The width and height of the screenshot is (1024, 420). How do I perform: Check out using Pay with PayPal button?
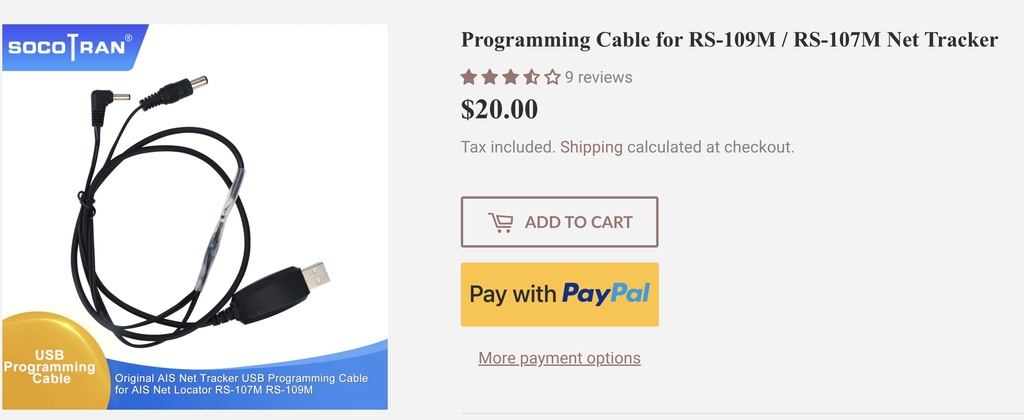559,294
